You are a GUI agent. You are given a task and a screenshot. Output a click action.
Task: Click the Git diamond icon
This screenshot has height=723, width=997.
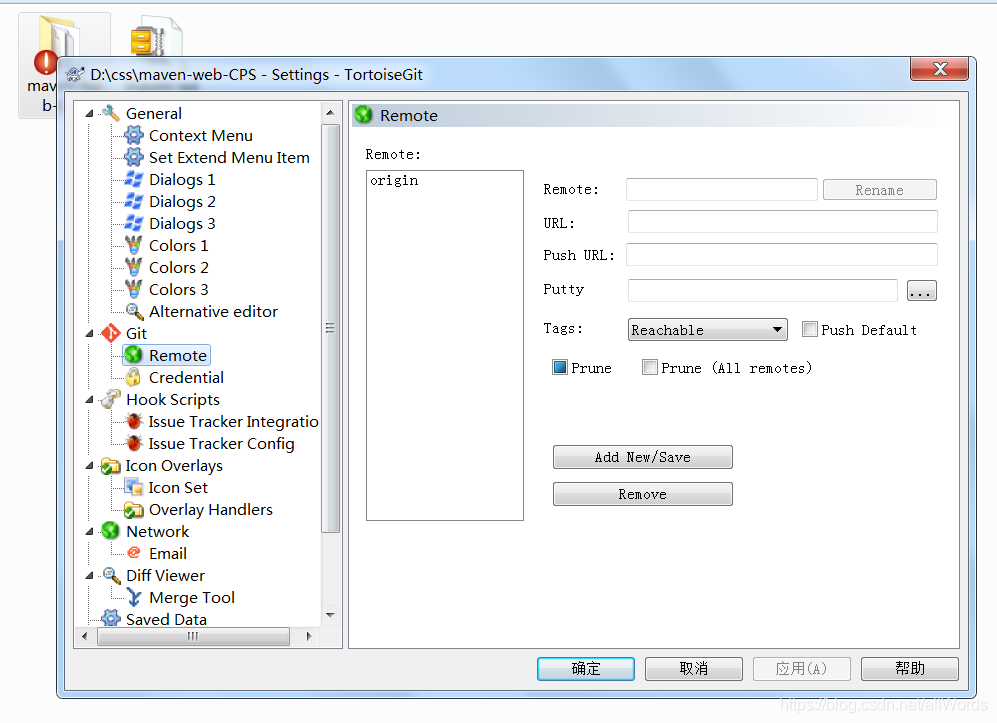(111, 333)
